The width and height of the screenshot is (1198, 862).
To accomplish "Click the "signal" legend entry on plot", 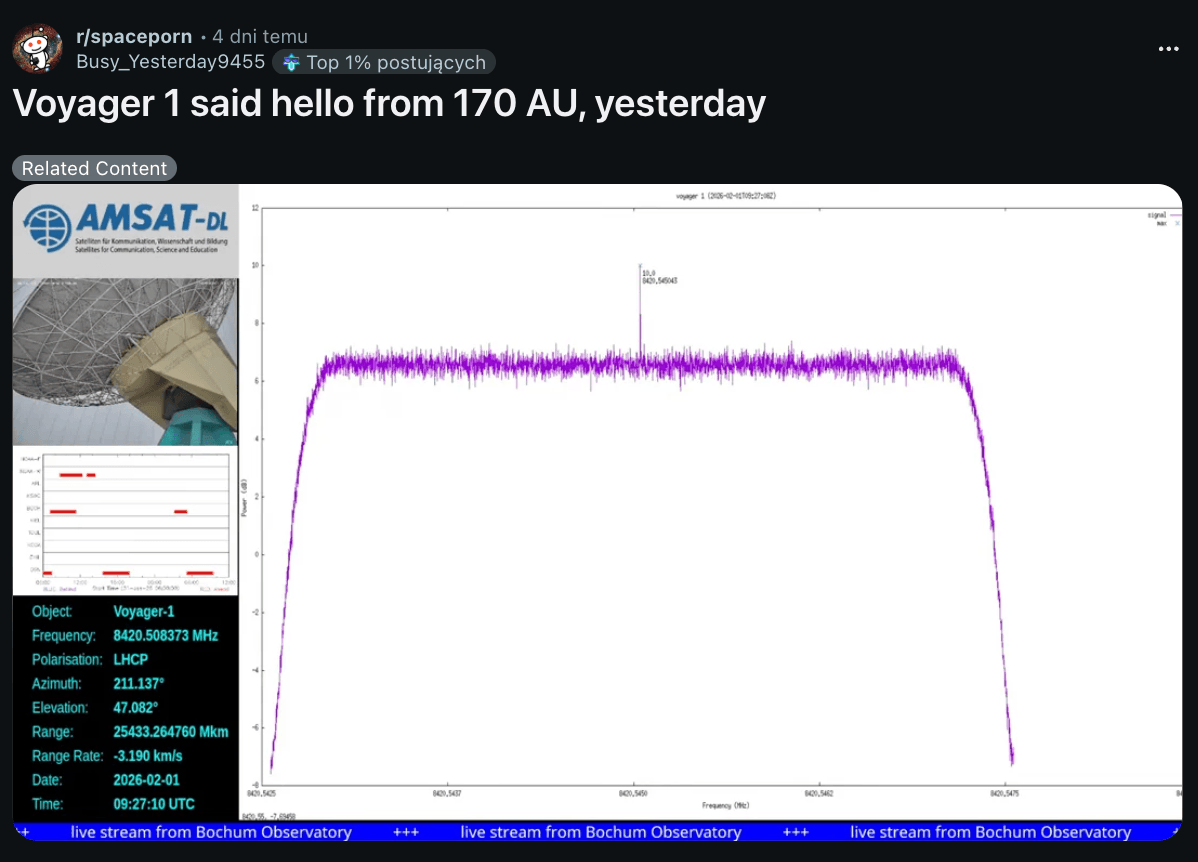I will point(1160,214).
